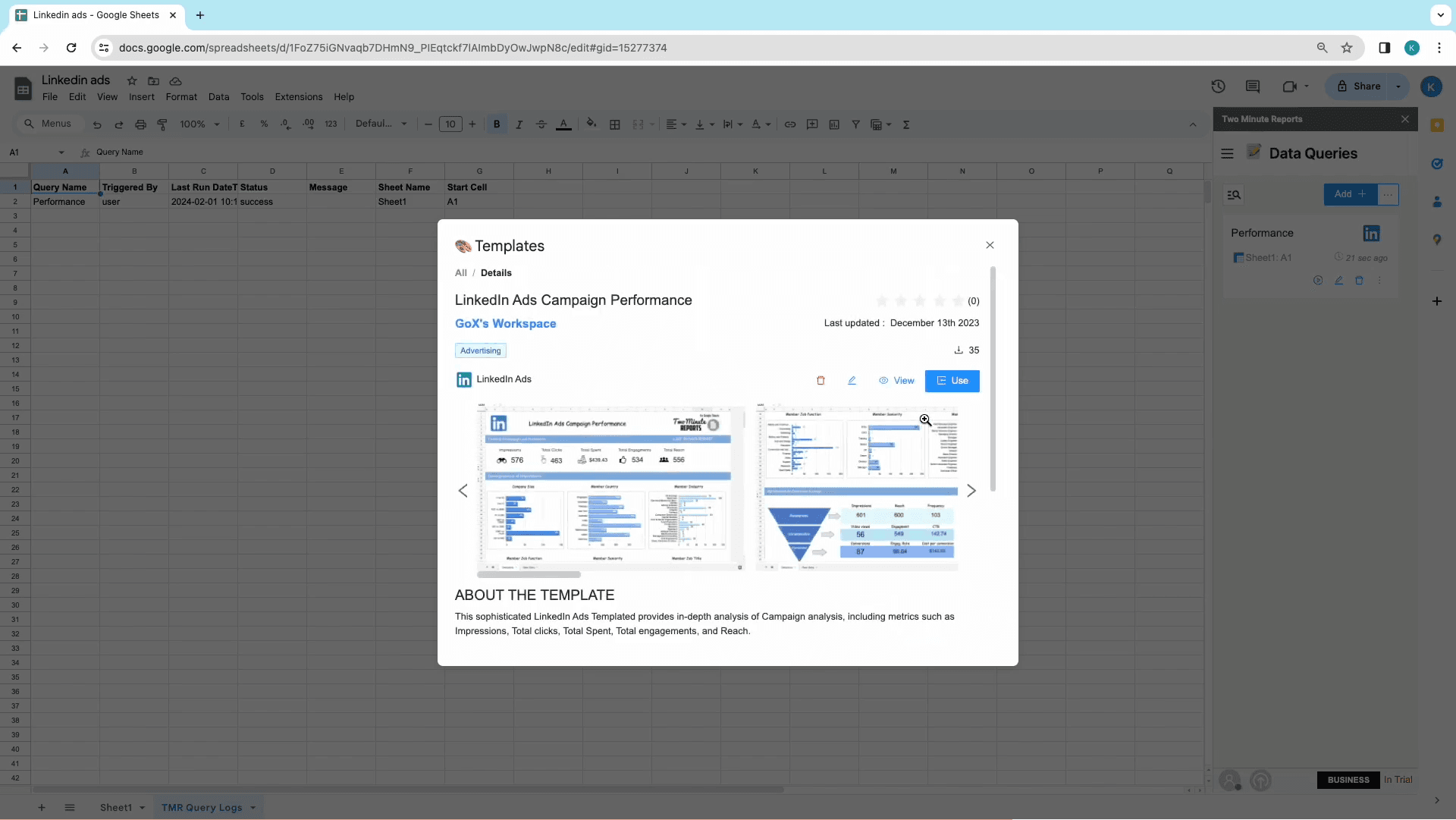Screen dimensions: 1456x820
Task: Open the zoom level dropdown
Action: (x=200, y=124)
